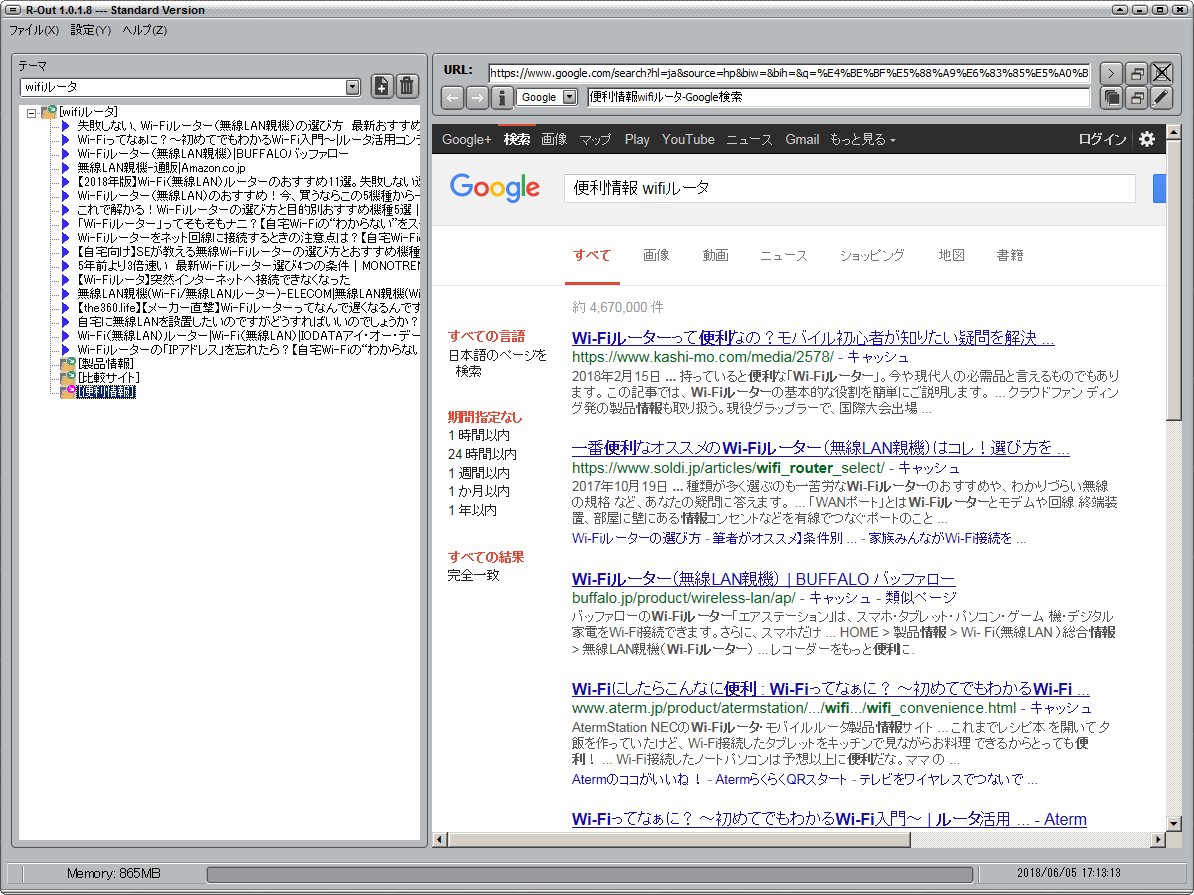
Task: Click マップ in the black Google bar
Action: point(595,139)
